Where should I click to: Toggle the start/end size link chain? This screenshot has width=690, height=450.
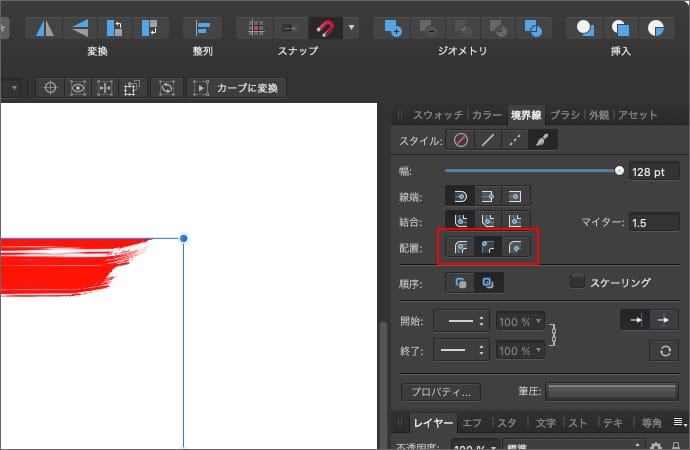pos(553,335)
